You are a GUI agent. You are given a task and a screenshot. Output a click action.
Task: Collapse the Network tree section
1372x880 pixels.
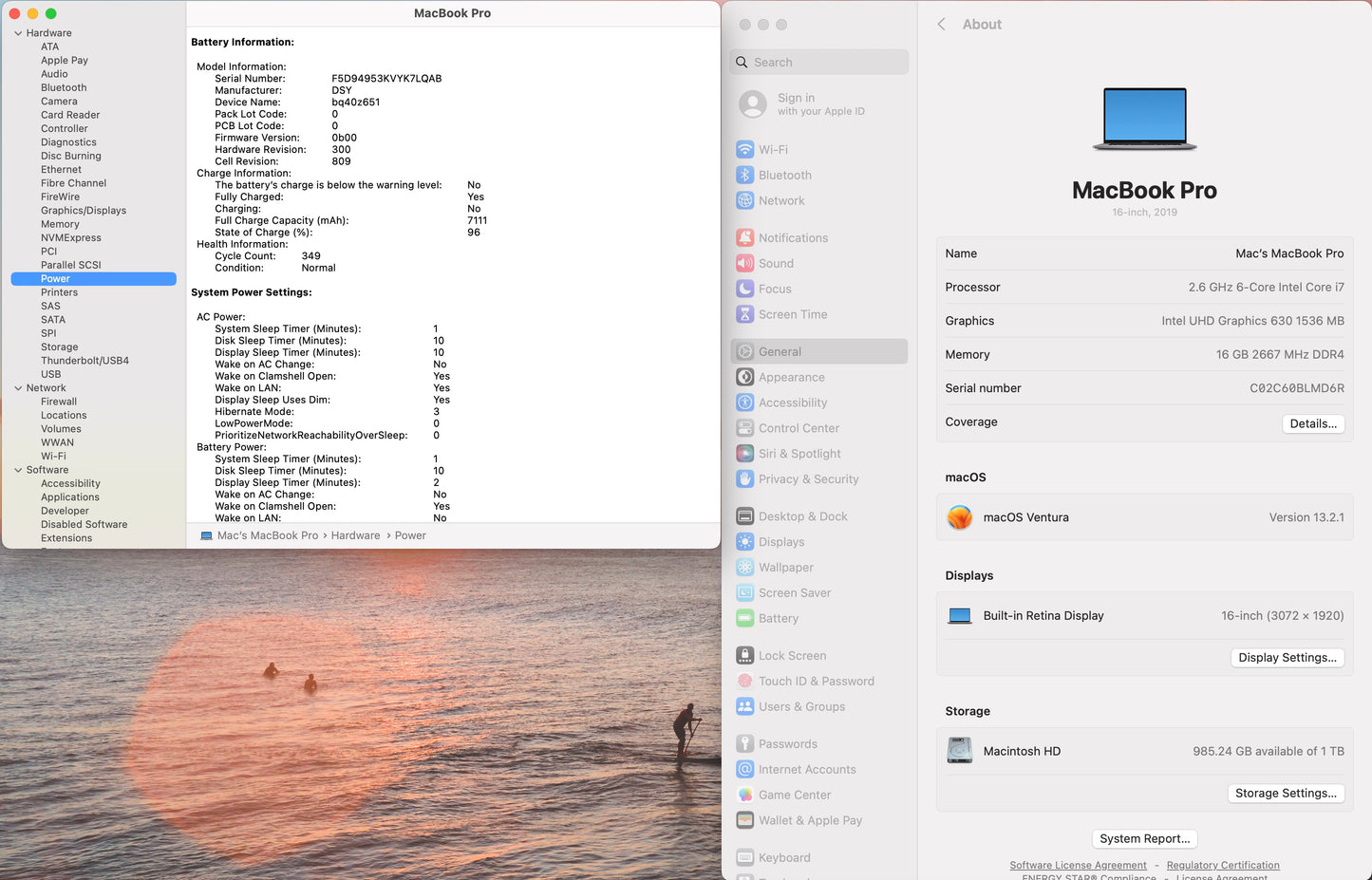click(x=18, y=388)
